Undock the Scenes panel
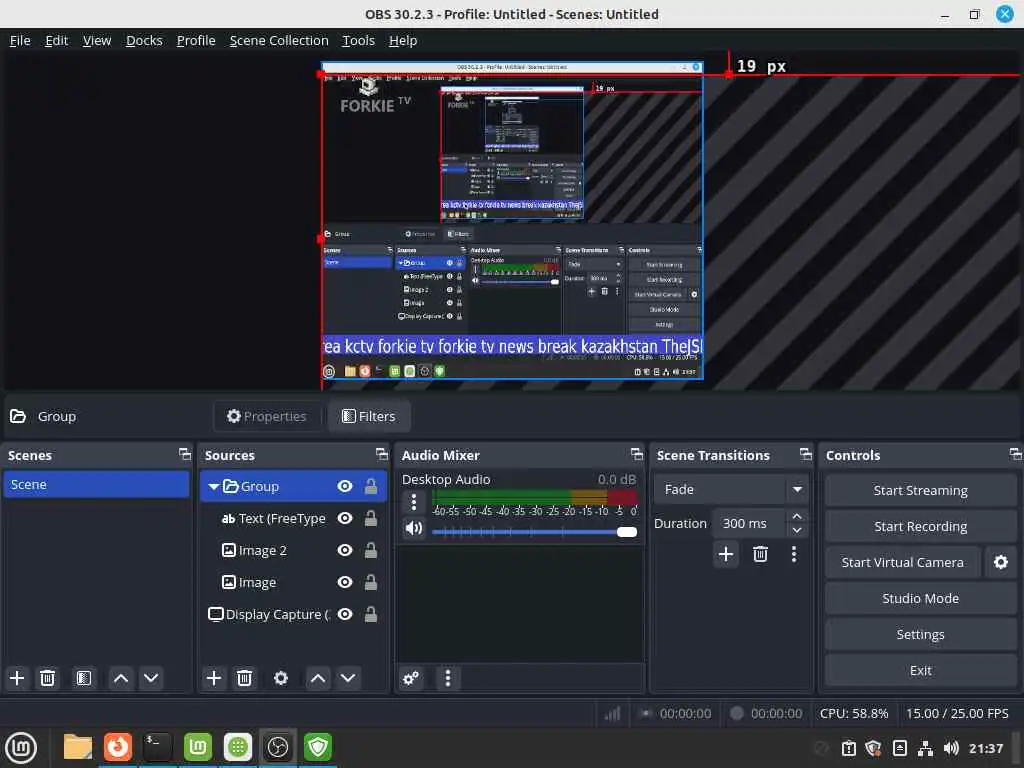 (x=185, y=454)
